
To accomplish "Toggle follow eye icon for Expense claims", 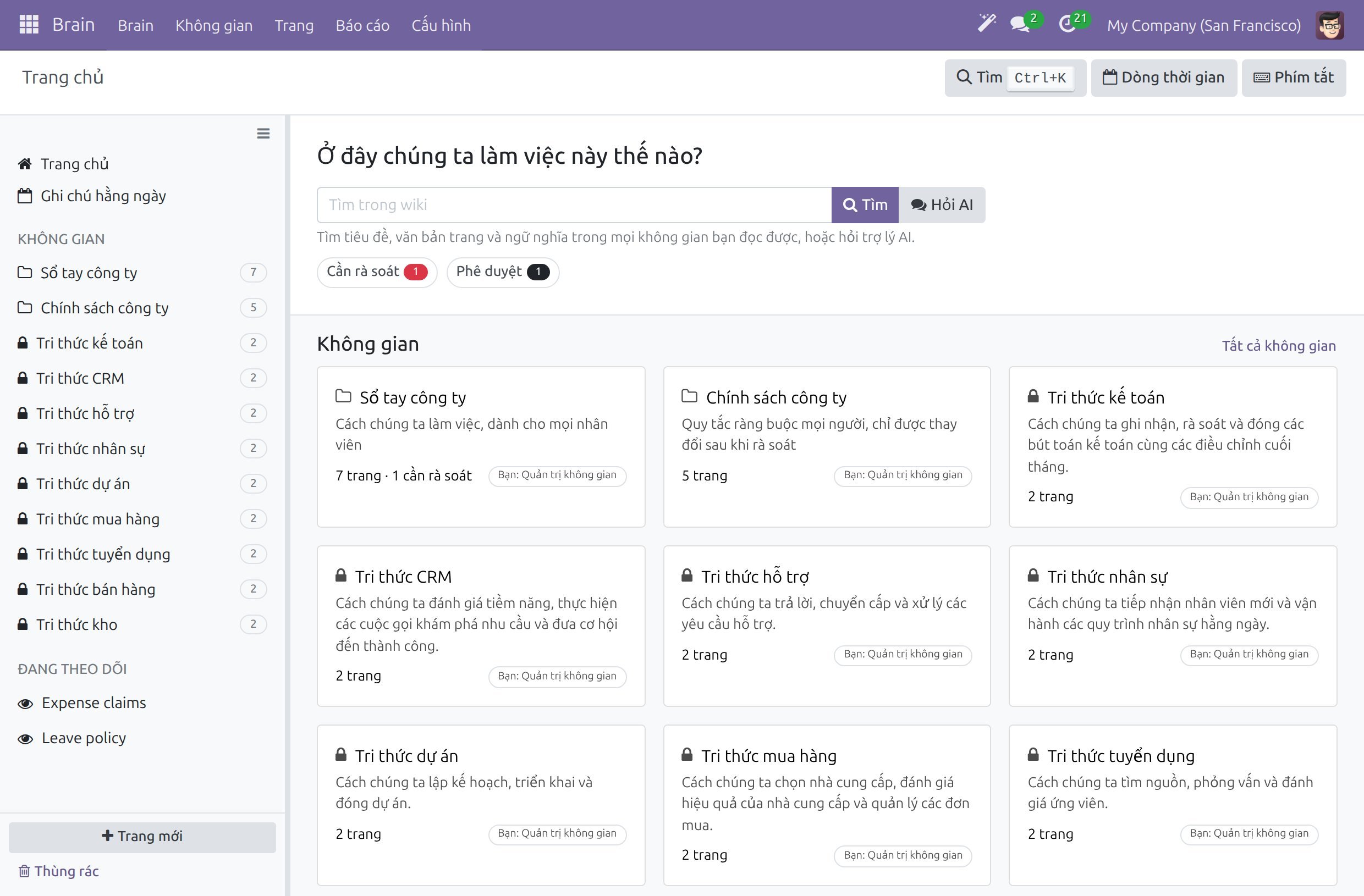I will 25,704.
